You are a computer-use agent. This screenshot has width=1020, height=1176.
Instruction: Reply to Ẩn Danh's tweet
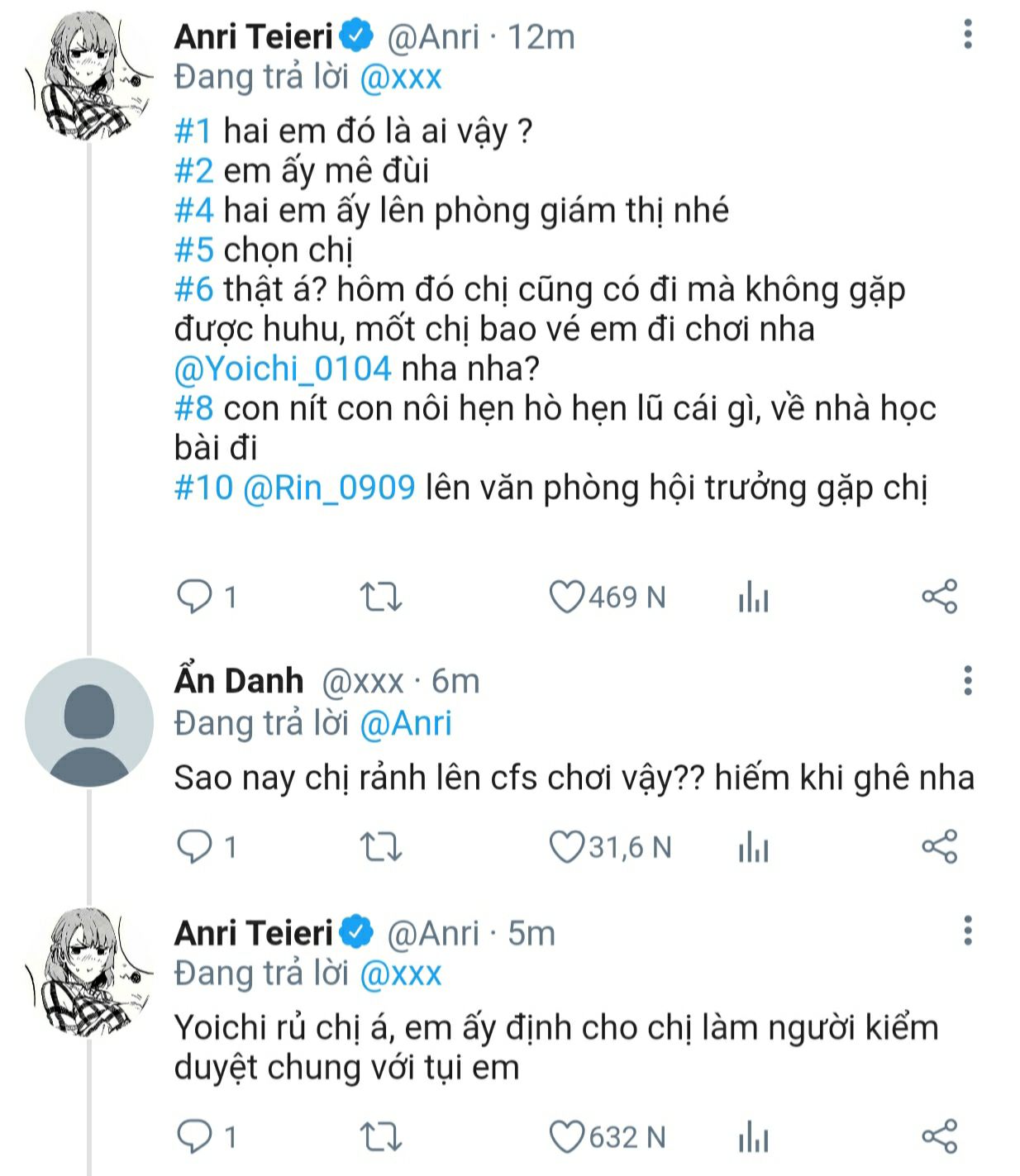click(195, 848)
